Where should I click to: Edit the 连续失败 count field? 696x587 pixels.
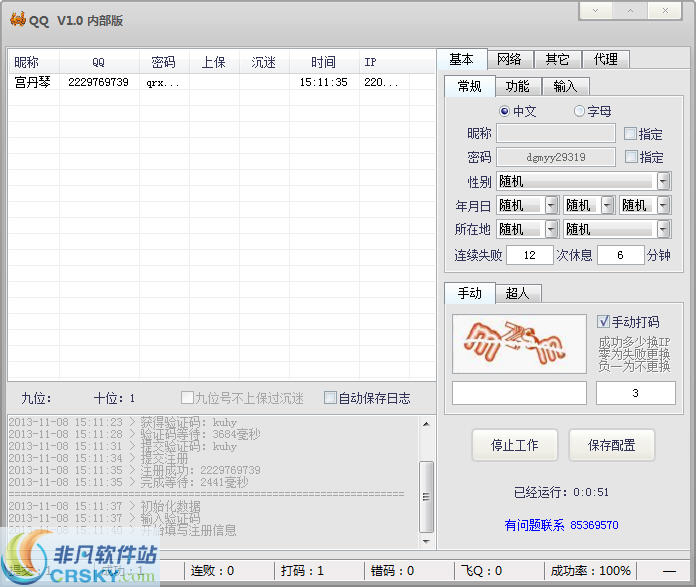(x=530, y=255)
